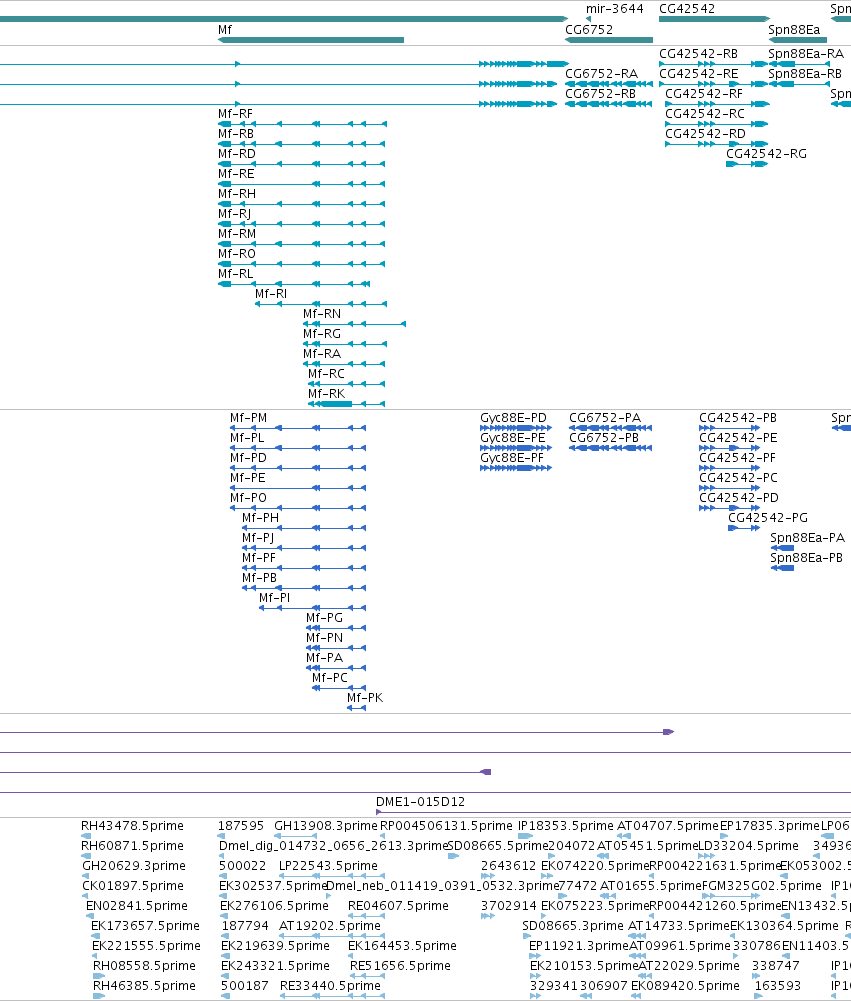The image size is (851, 1001).
Task: Select protein Gyc88E-PE
Action: (513, 438)
